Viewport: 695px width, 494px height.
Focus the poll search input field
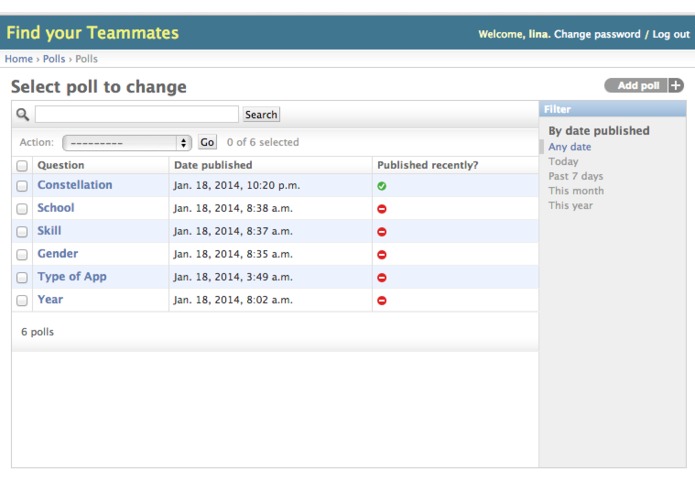click(x=137, y=114)
